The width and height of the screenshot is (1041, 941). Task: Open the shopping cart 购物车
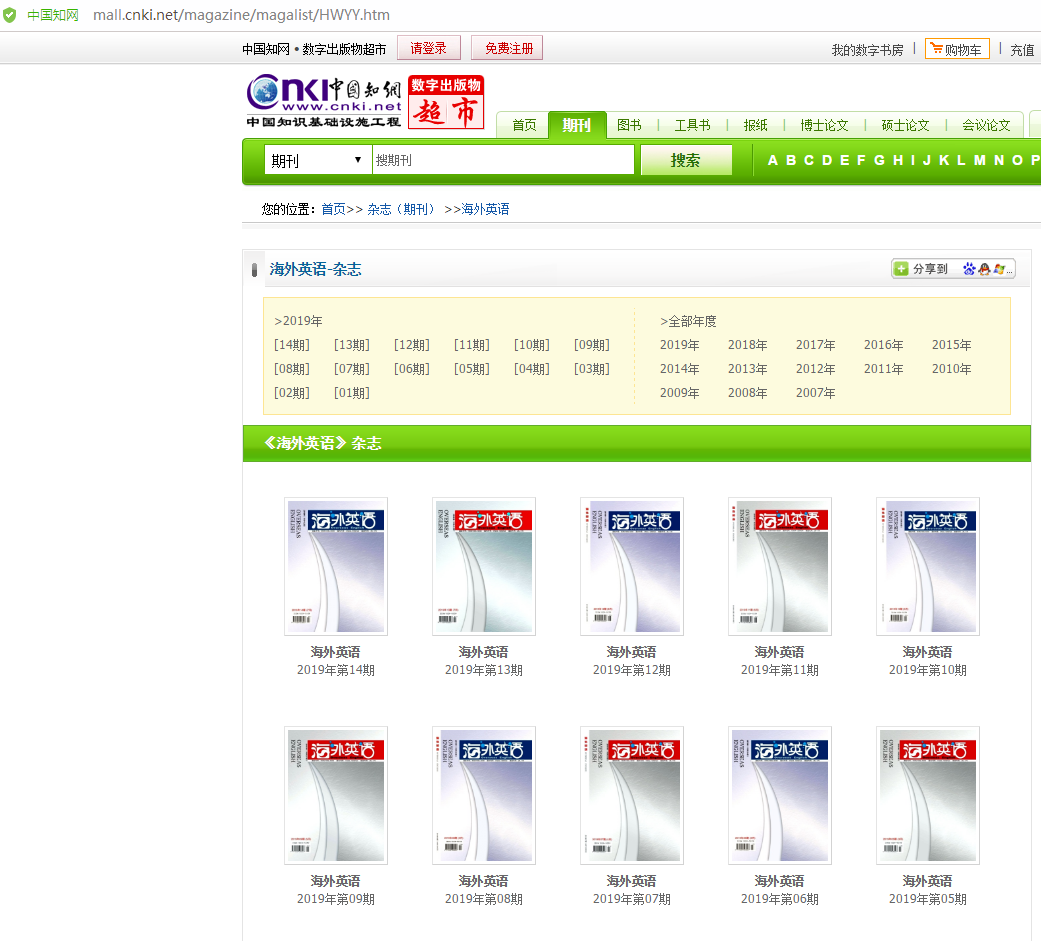pyautogui.click(x=957, y=49)
